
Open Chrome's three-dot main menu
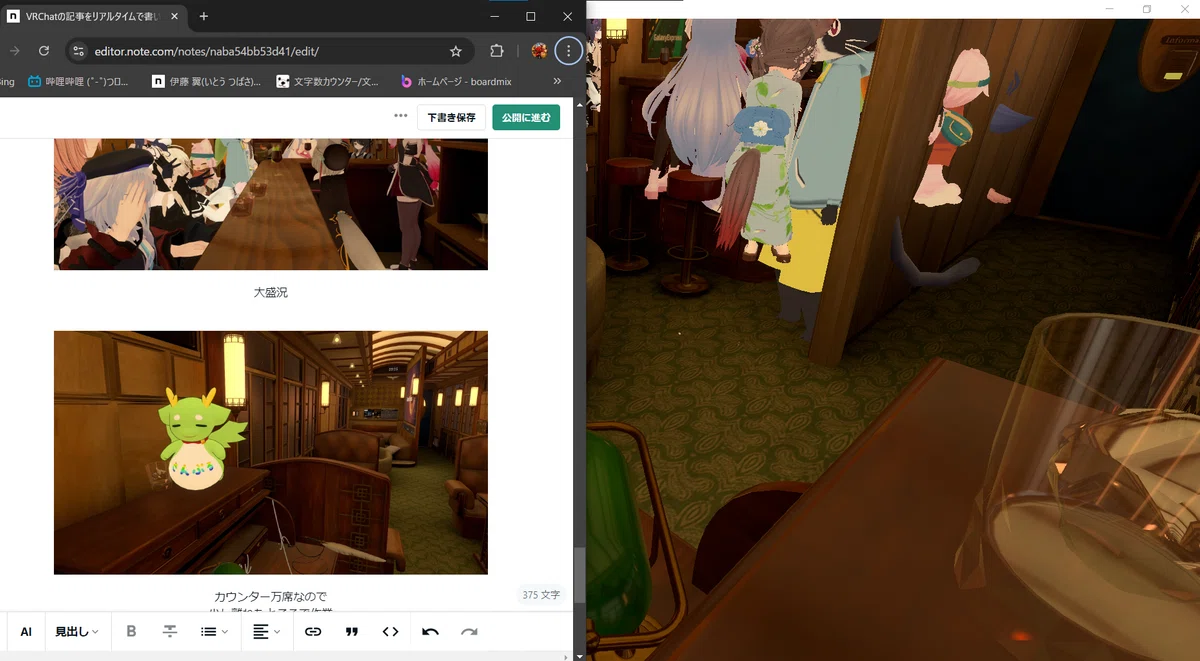569,51
